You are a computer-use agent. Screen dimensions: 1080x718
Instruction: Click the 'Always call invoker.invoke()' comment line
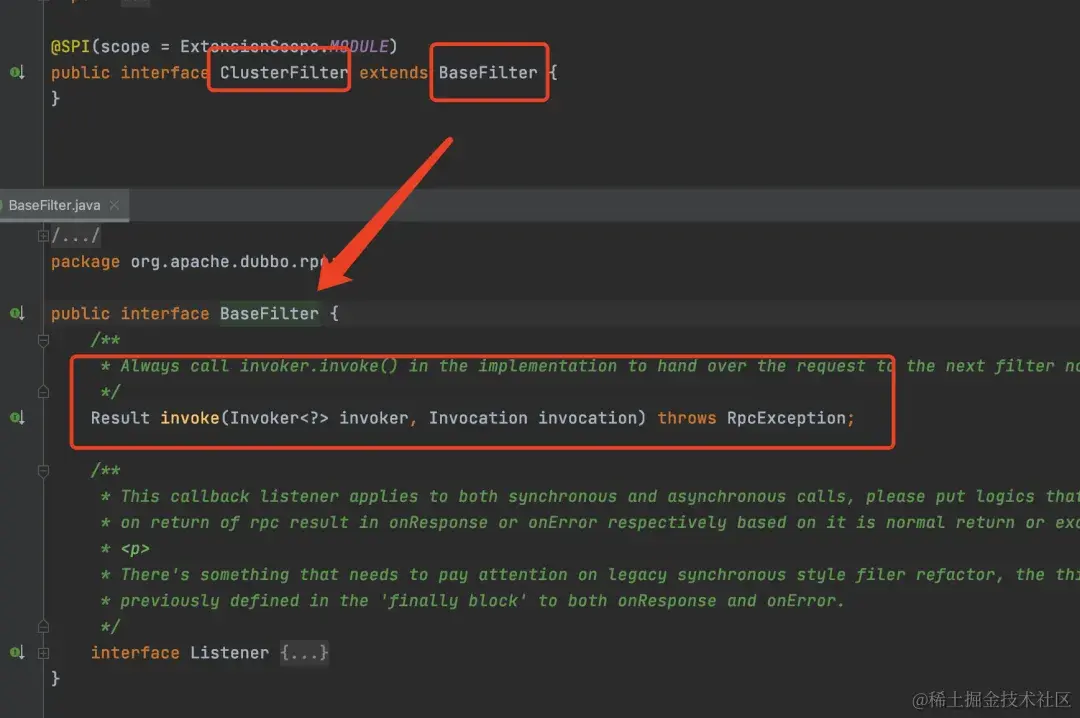click(x=590, y=366)
